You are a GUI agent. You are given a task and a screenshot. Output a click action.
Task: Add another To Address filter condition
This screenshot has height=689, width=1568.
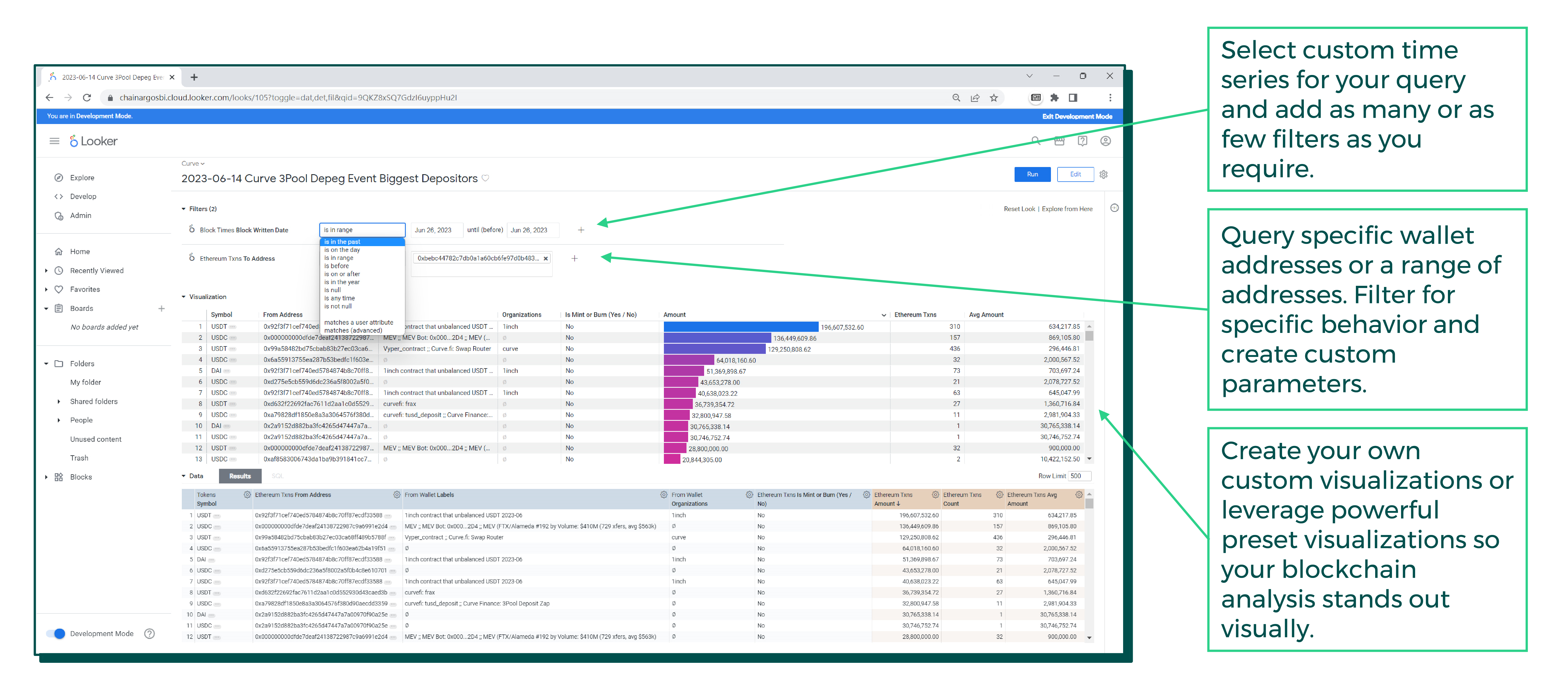click(x=574, y=259)
